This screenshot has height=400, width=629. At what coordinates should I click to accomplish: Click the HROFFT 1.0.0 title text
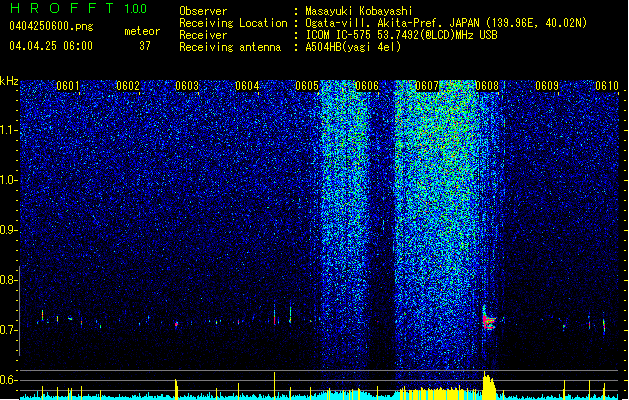(x=78, y=8)
